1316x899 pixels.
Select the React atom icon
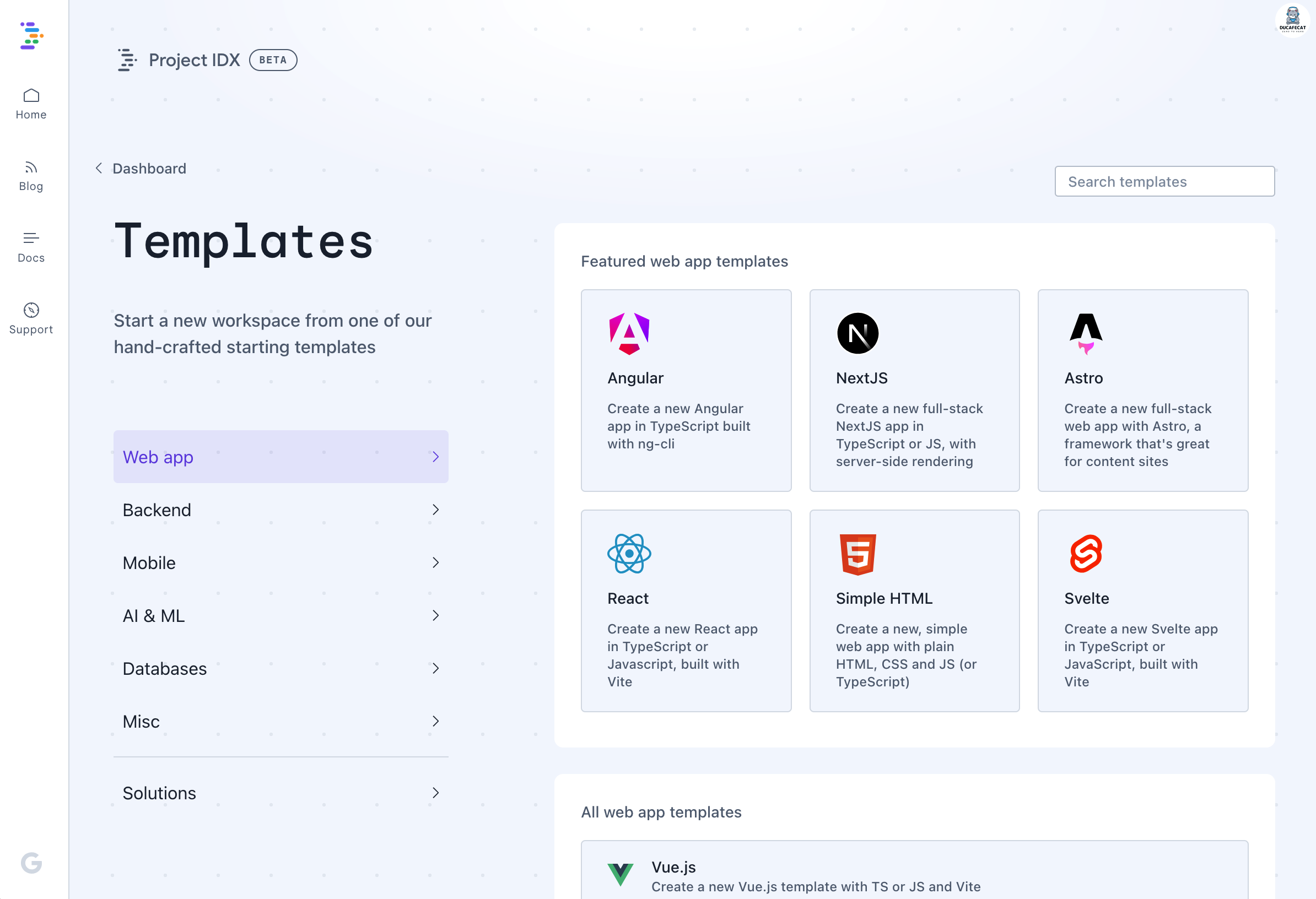629,554
